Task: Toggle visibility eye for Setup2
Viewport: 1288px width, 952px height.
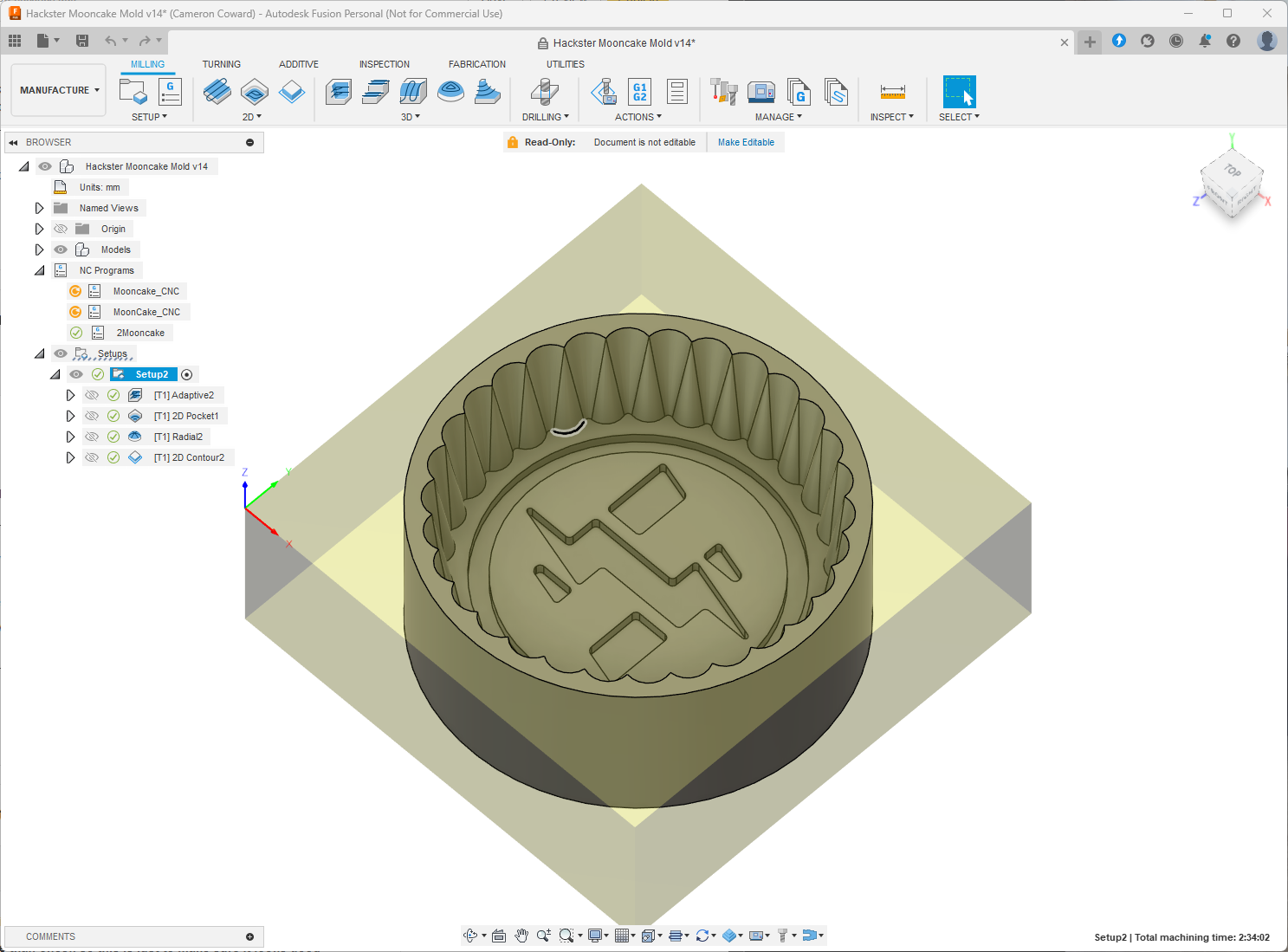Action: pos(76,374)
